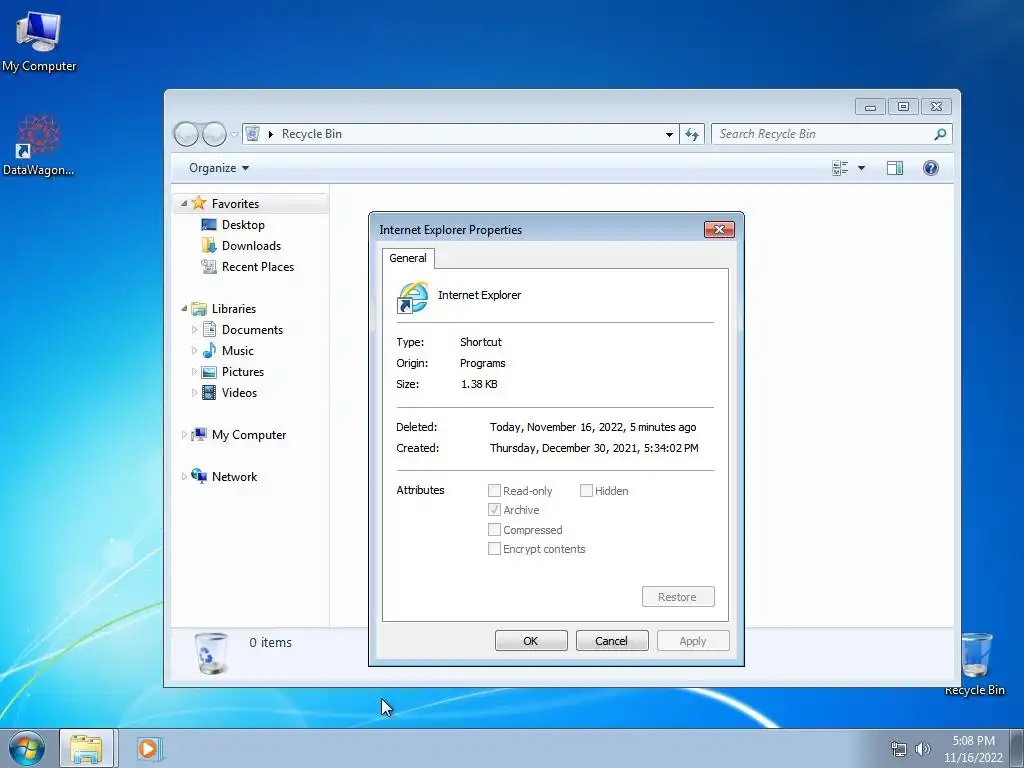Collapse the Libraries group

coord(184,308)
